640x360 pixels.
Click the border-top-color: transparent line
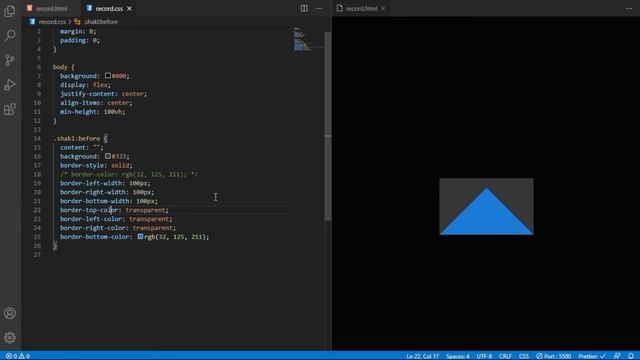[114, 210]
